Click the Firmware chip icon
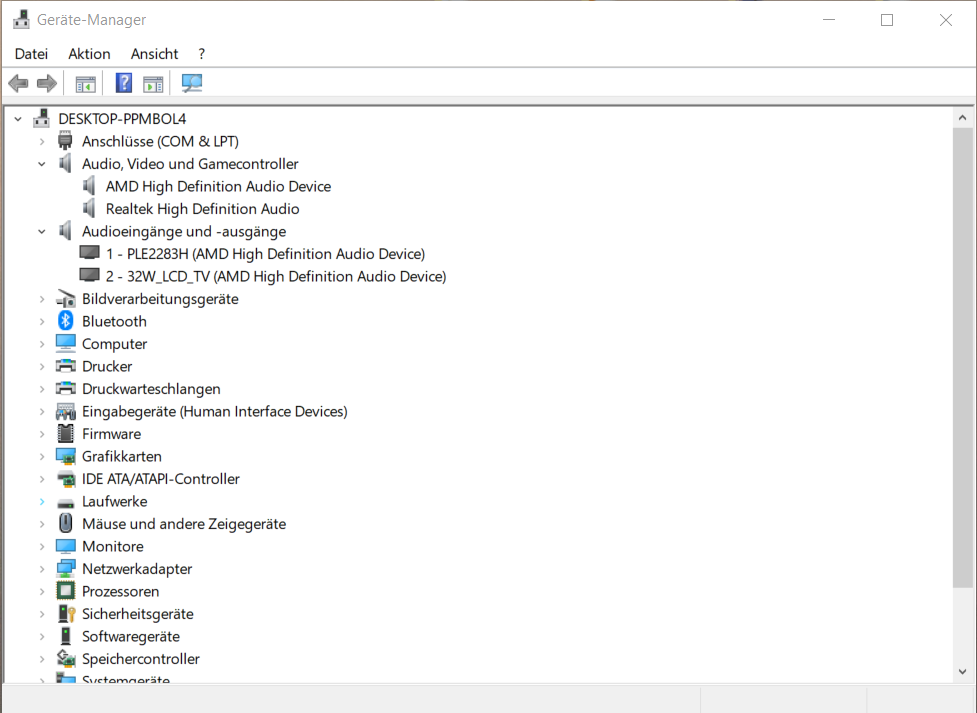This screenshot has height=713, width=977. coord(65,433)
